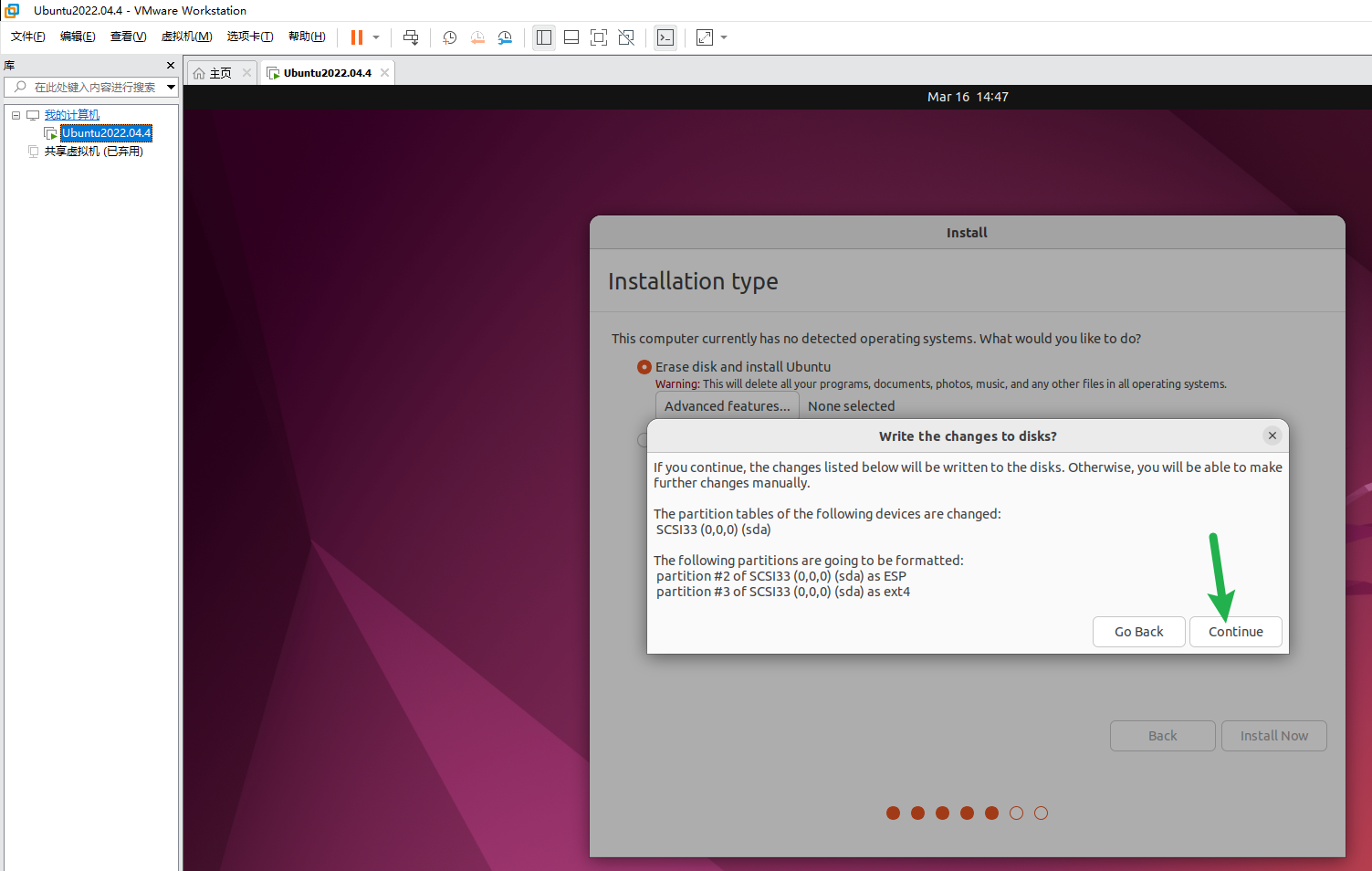The image size is (1372, 871).
Task: Click the VMware Workstation title bar icon
Action: pyautogui.click(x=13, y=11)
